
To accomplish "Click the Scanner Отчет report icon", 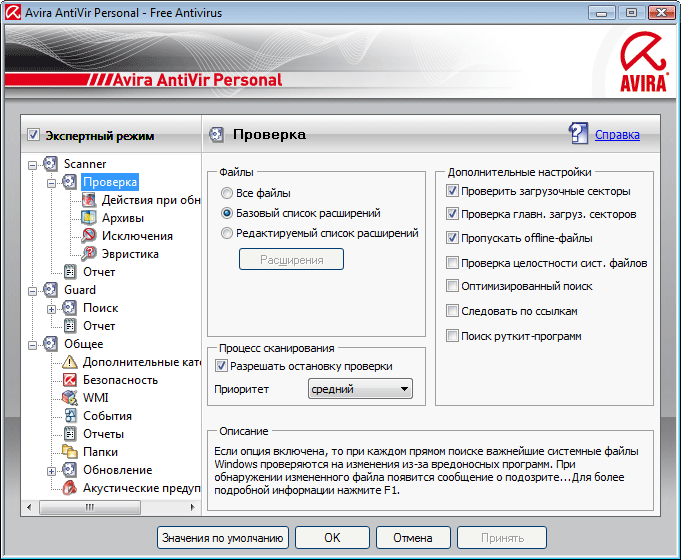I will click(69, 272).
